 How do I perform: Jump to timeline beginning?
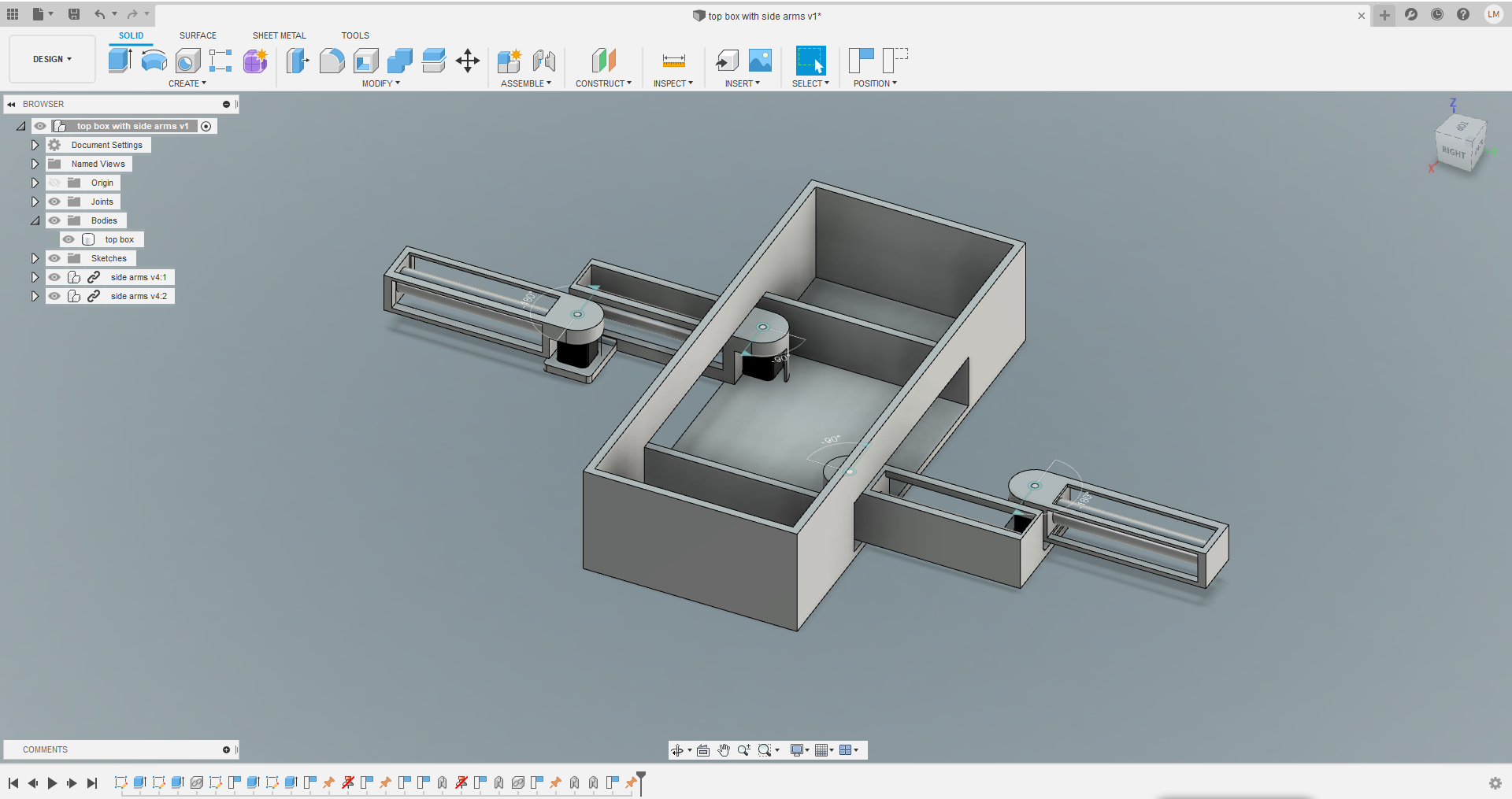click(13, 783)
